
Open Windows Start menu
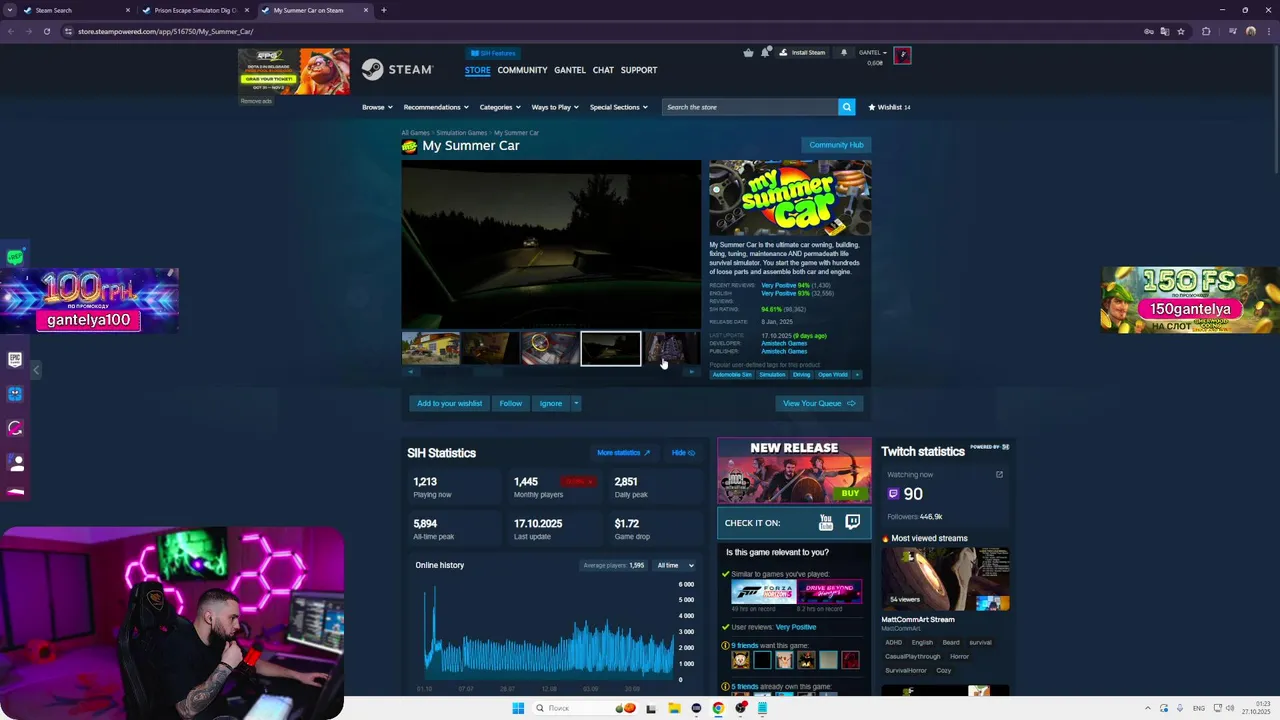tap(518, 708)
